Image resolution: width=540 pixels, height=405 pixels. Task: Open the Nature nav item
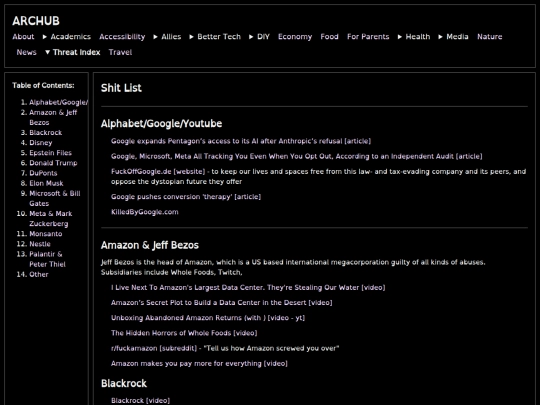click(x=489, y=37)
